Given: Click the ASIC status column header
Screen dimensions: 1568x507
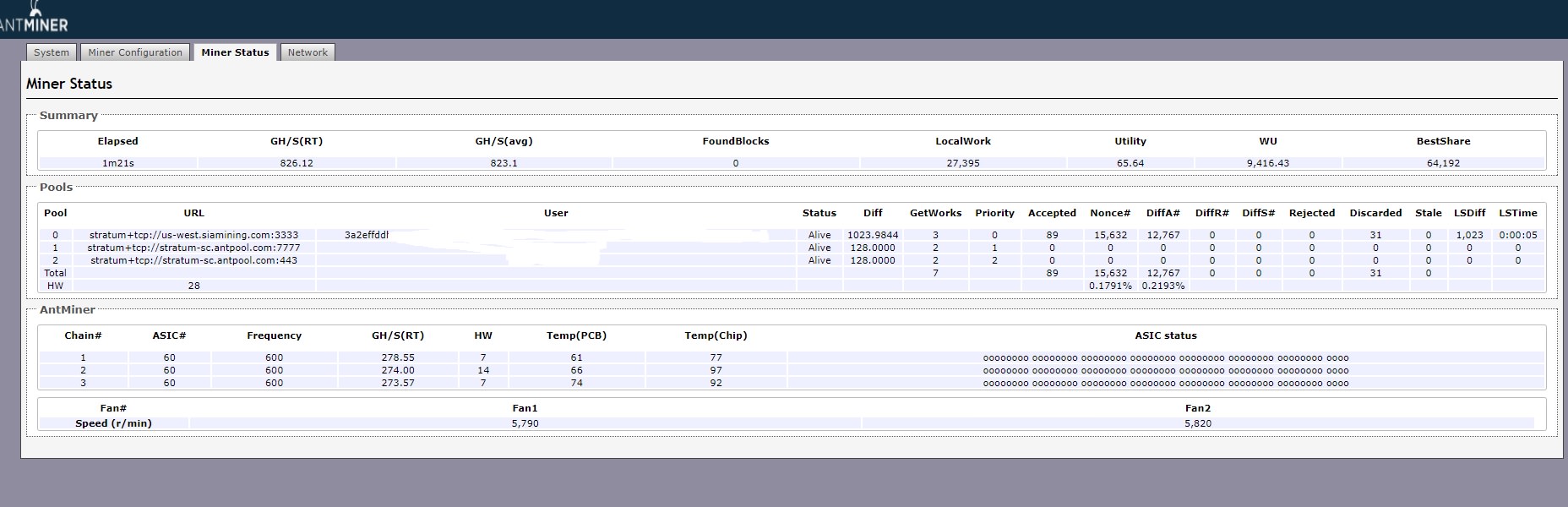Looking at the screenshot, I should 1166,335.
